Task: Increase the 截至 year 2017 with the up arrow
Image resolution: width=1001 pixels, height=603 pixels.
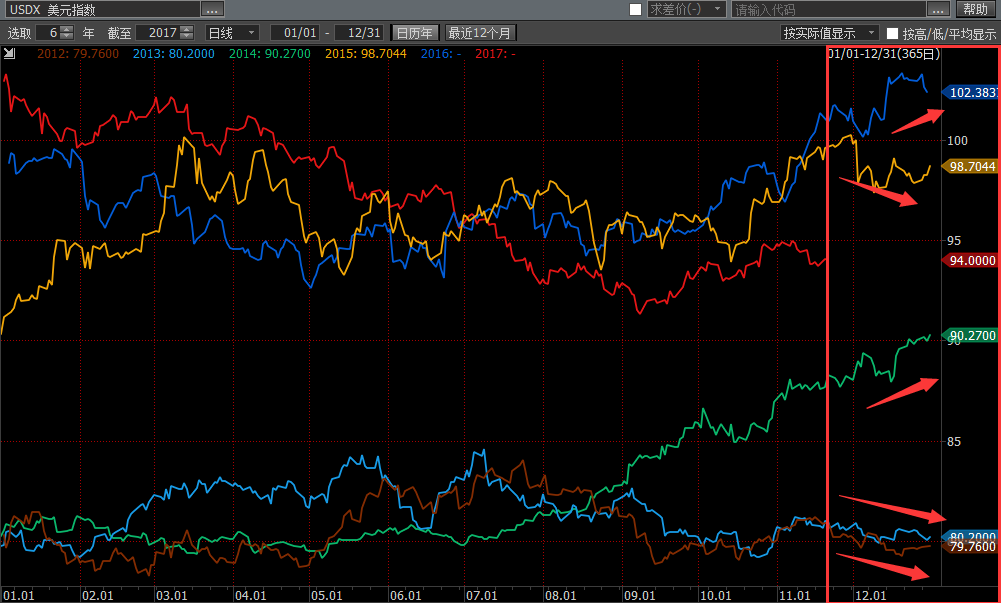Action: pyautogui.click(x=186, y=29)
